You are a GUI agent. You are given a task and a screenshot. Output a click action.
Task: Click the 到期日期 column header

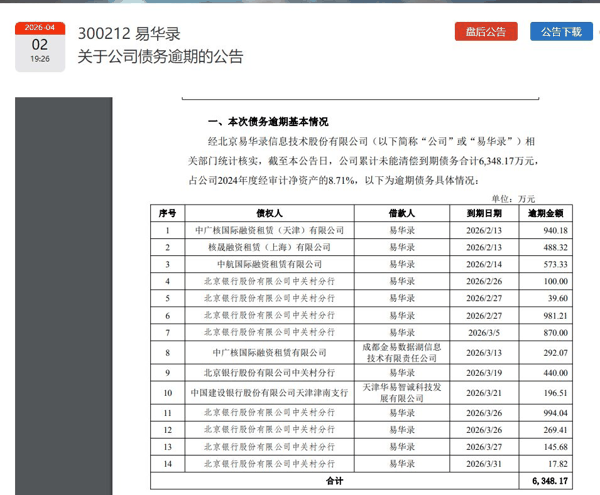[x=483, y=214]
